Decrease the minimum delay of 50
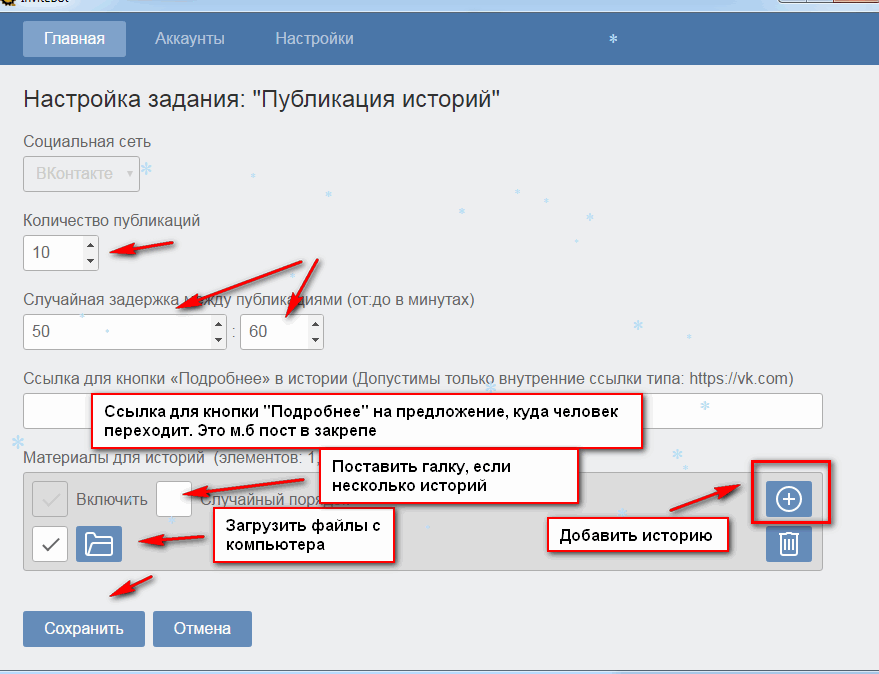This screenshot has width=879, height=674. (218, 340)
